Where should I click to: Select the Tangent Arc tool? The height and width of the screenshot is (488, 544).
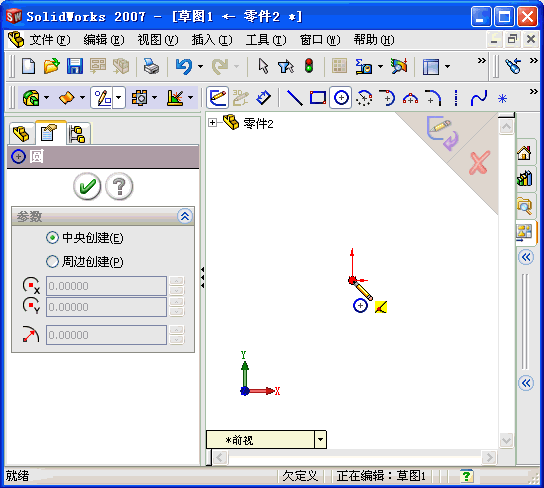(x=387, y=98)
